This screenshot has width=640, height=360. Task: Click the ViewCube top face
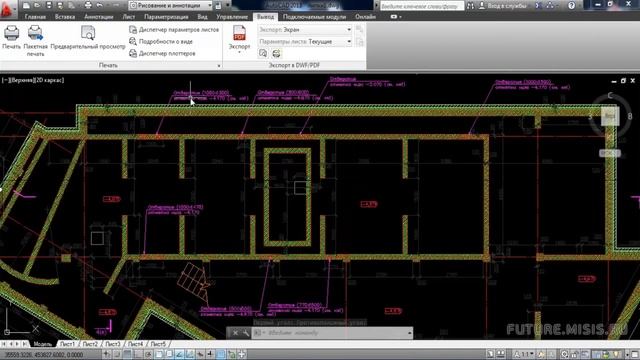click(610, 116)
